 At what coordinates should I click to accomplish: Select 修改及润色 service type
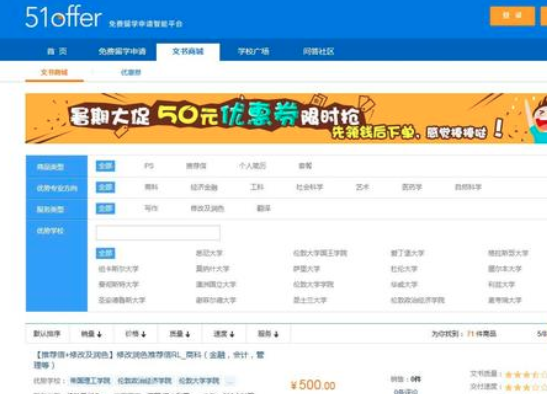(207, 209)
